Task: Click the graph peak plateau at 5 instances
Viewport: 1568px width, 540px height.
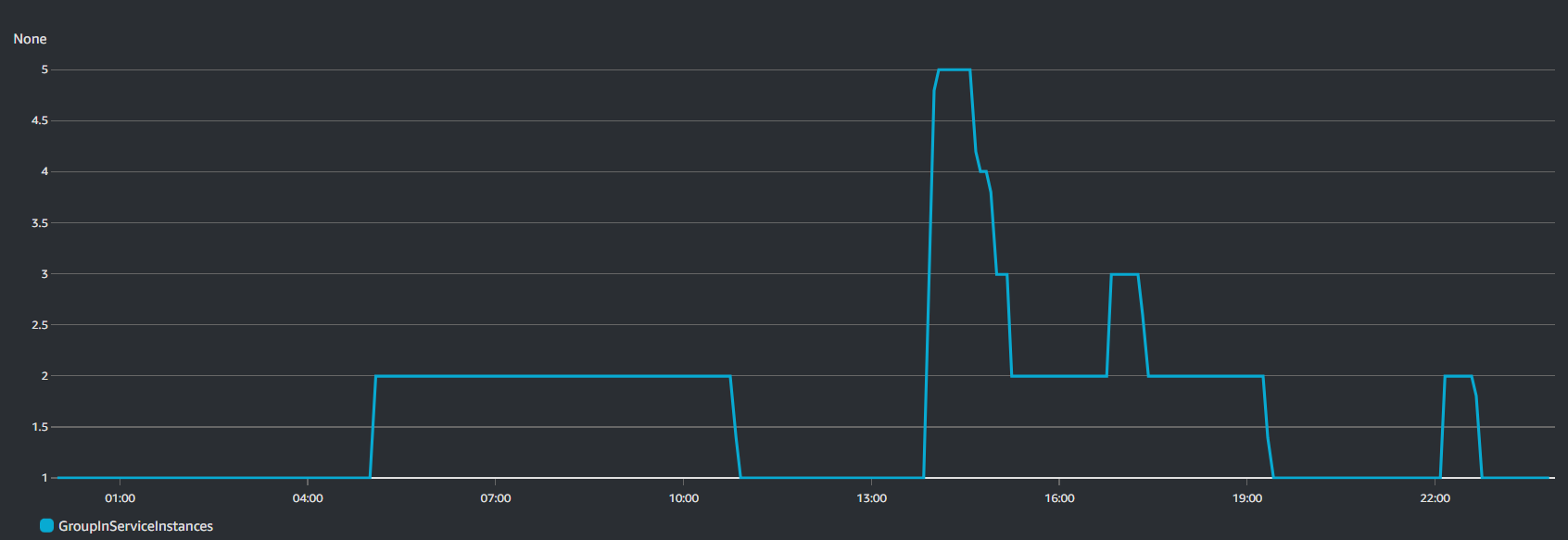Action: (x=955, y=69)
